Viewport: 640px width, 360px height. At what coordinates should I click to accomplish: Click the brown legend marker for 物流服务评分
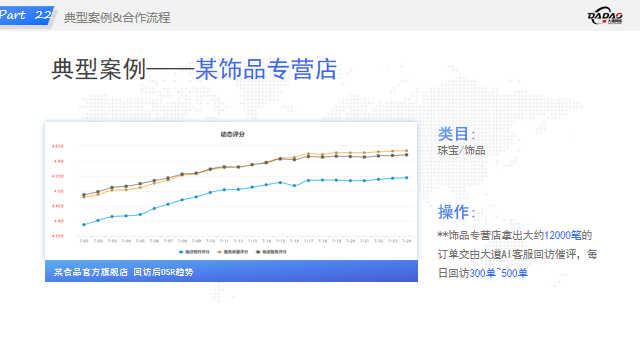(x=258, y=252)
